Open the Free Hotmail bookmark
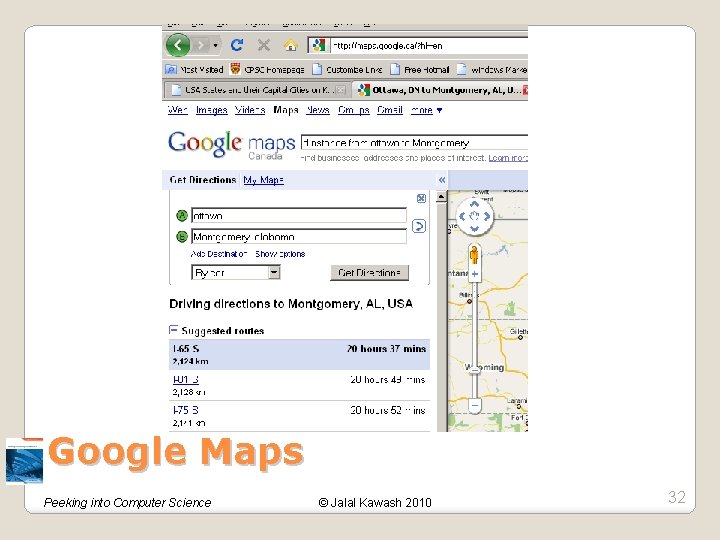Screen dimensions: 720x540 tap(420, 69)
